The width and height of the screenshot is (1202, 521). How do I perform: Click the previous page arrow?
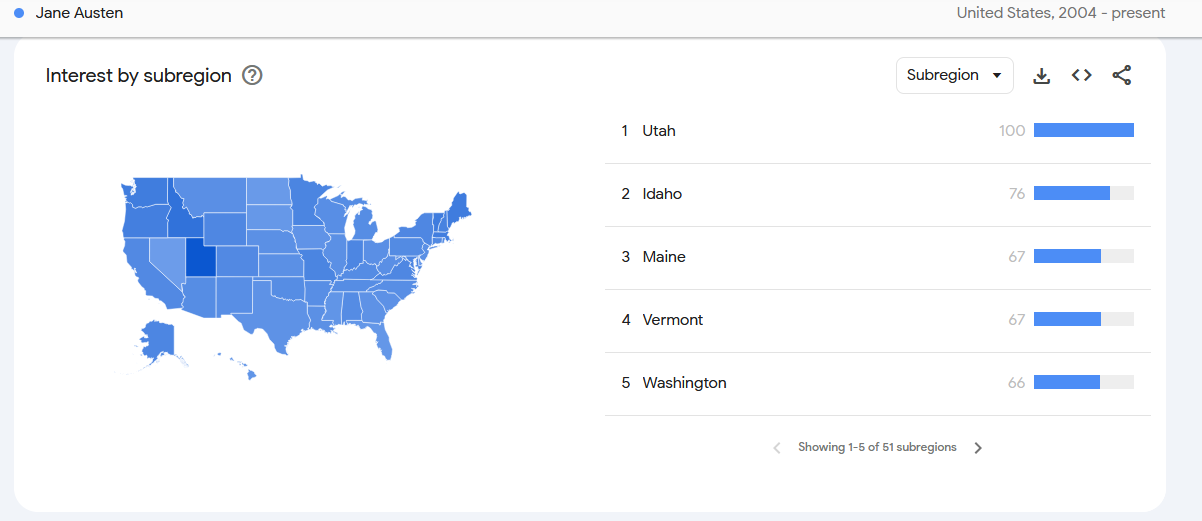pos(777,448)
